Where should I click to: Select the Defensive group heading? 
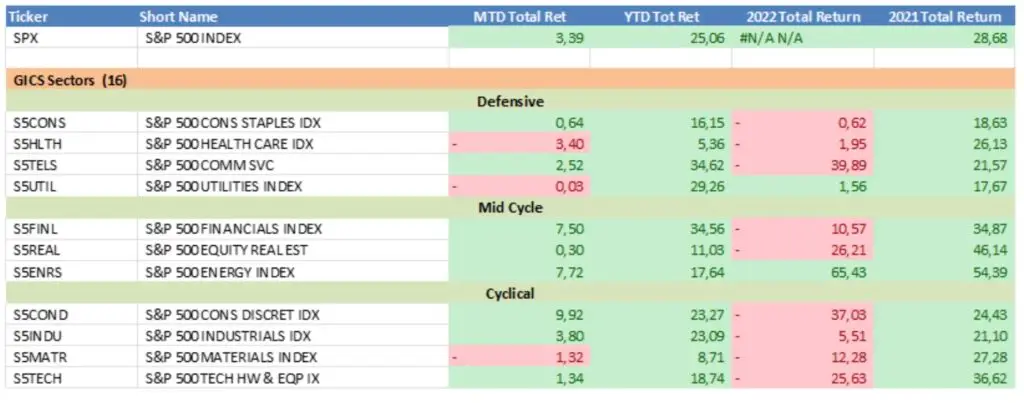[510, 101]
